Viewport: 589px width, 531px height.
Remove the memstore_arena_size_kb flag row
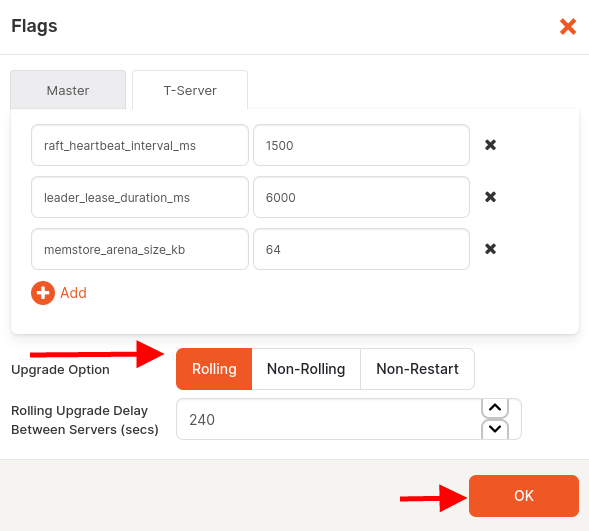(490, 249)
